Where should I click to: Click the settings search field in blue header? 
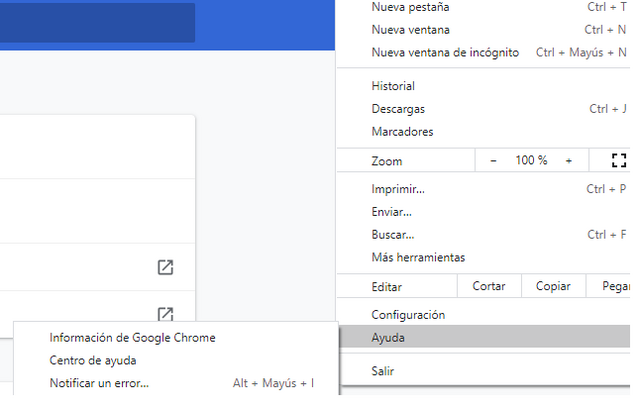click(x=97, y=22)
